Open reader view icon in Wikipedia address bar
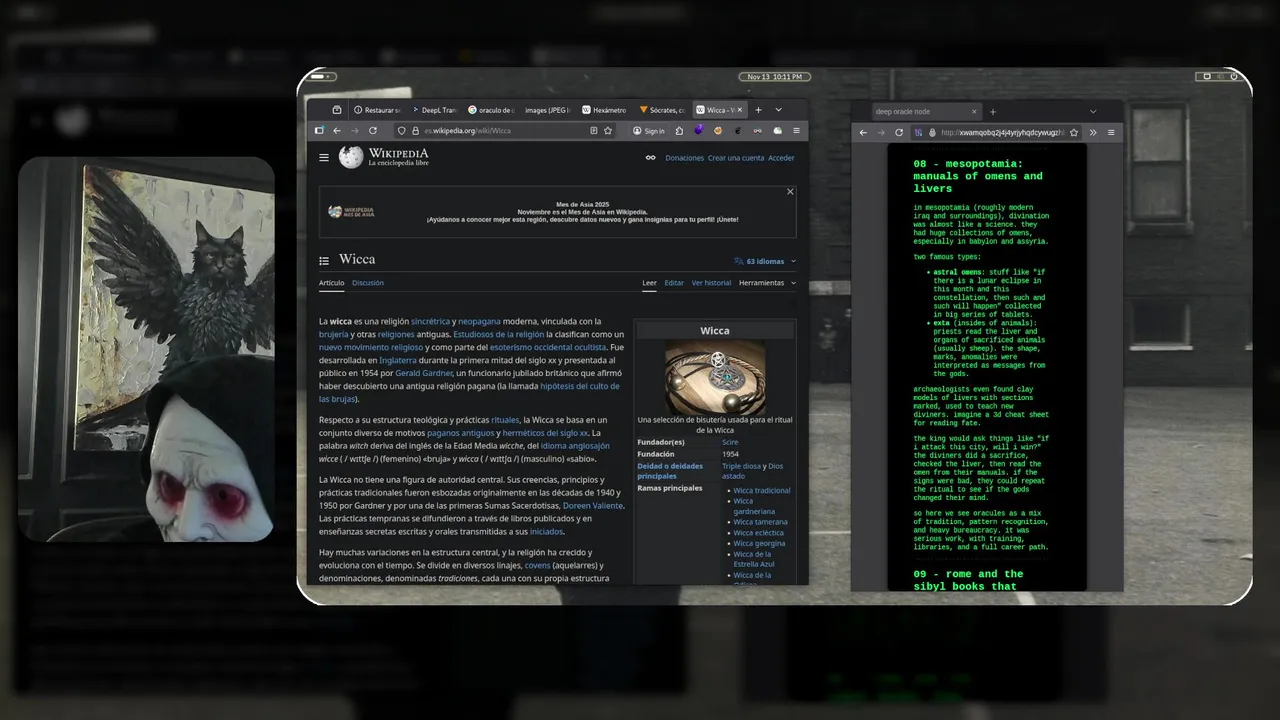This screenshot has height=720, width=1280. (594, 131)
